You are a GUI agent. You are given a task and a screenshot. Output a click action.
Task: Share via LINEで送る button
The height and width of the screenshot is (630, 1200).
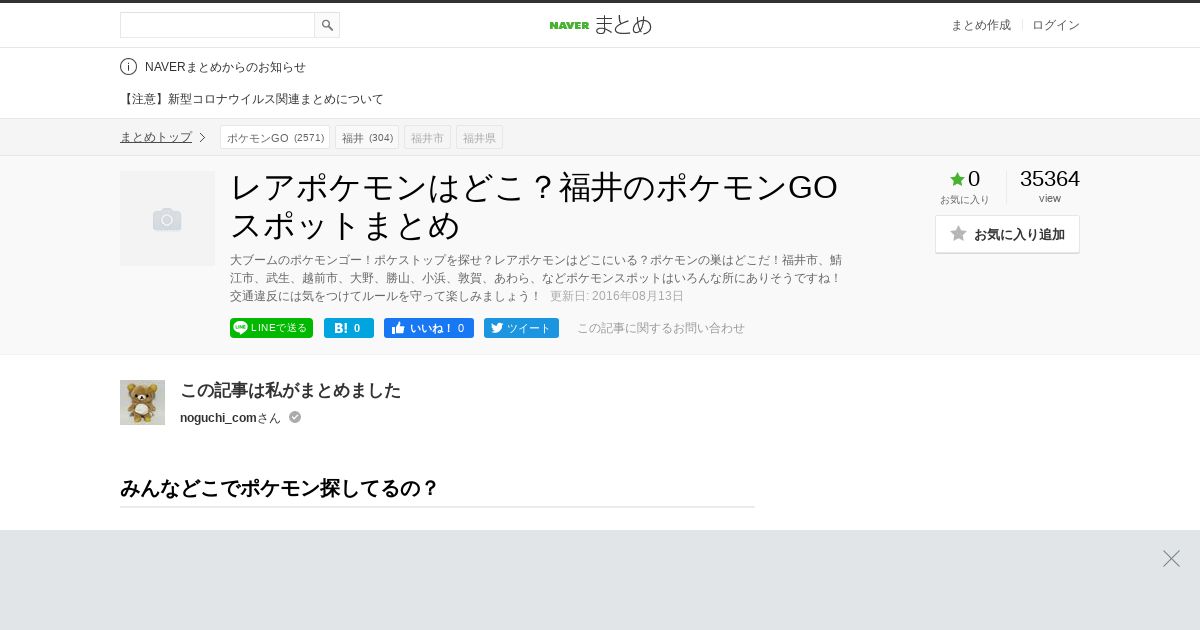[x=271, y=328]
